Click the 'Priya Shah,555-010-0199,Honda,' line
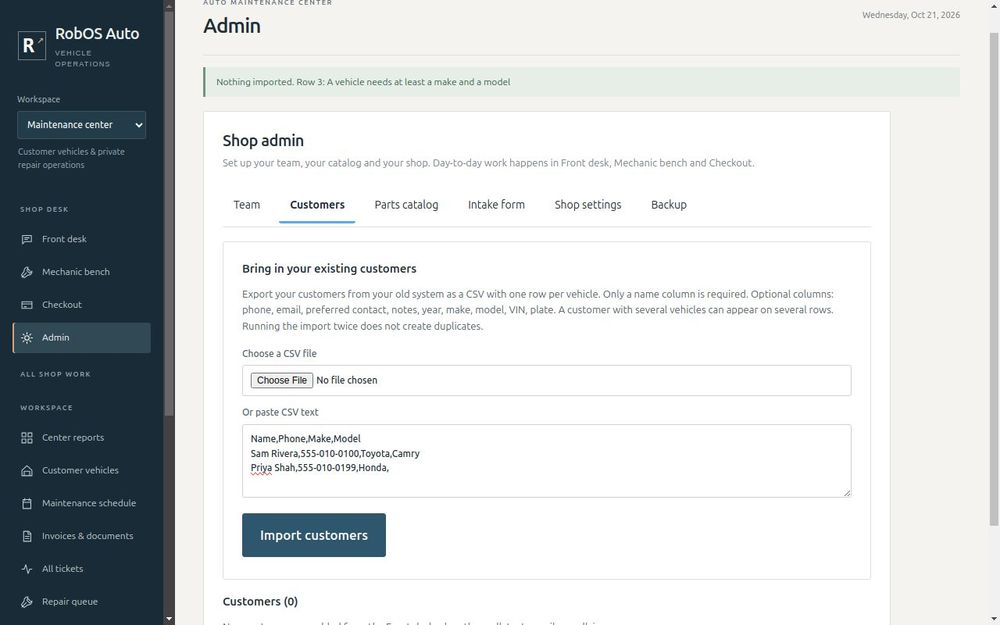 [320, 468]
